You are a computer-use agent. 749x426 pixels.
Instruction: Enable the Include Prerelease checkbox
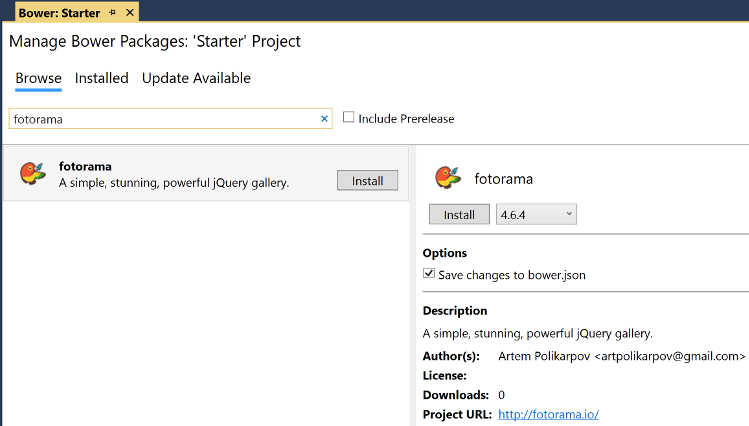[349, 118]
